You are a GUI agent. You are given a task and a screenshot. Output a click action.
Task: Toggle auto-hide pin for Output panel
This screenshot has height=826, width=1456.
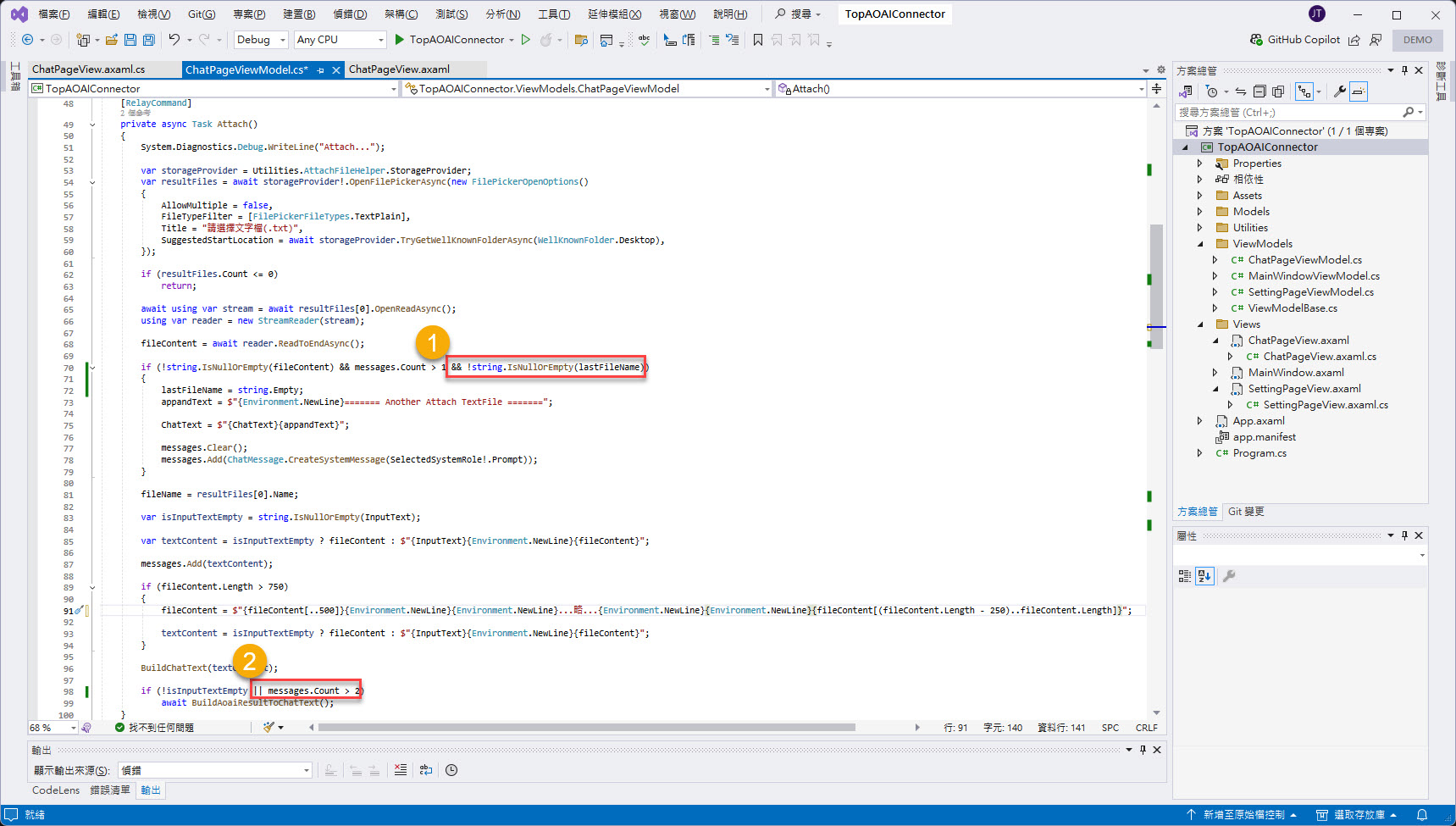point(1143,750)
